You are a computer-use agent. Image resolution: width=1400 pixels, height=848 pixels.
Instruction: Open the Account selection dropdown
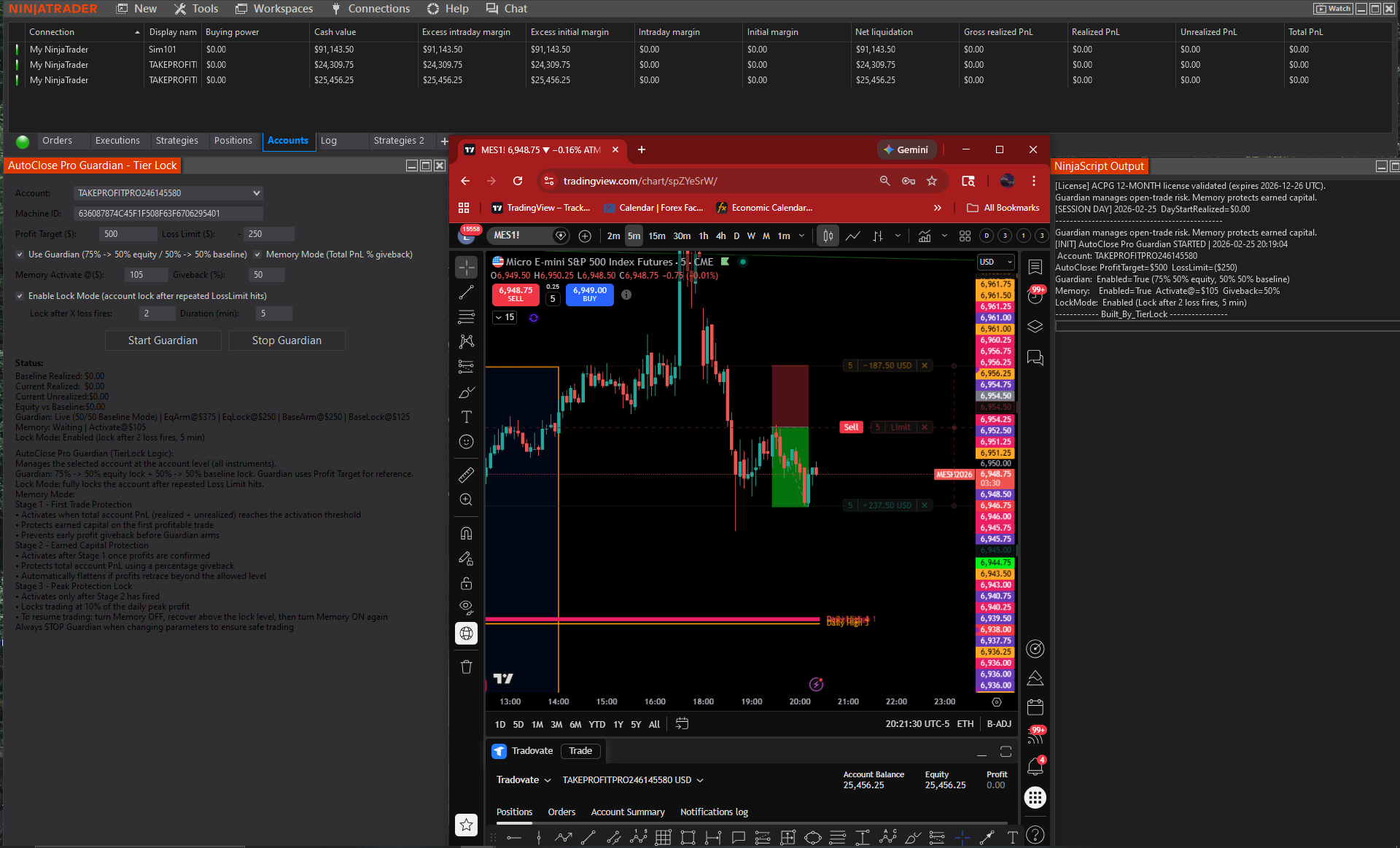(x=254, y=192)
